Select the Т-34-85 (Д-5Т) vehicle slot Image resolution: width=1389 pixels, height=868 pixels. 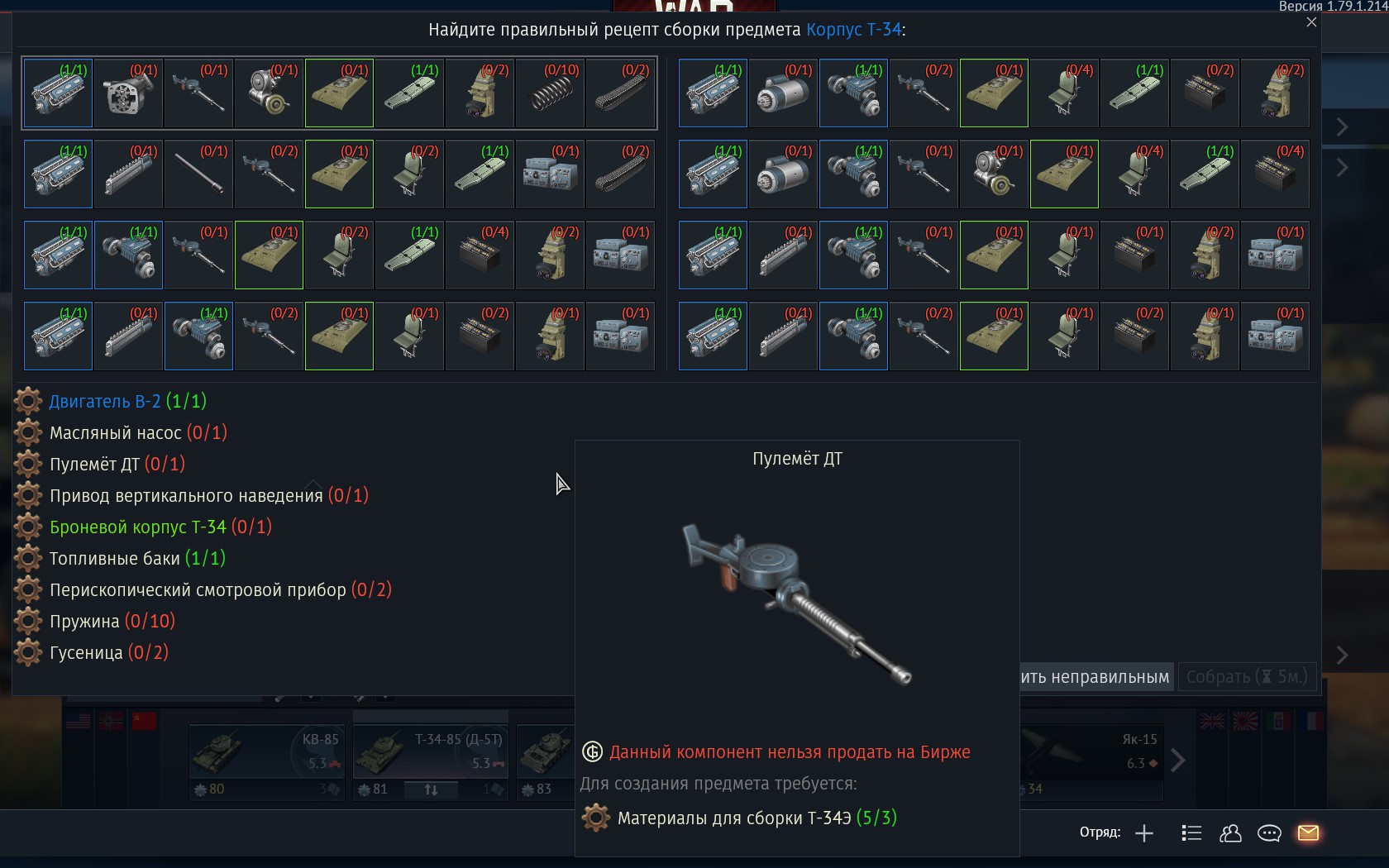[x=431, y=761]
